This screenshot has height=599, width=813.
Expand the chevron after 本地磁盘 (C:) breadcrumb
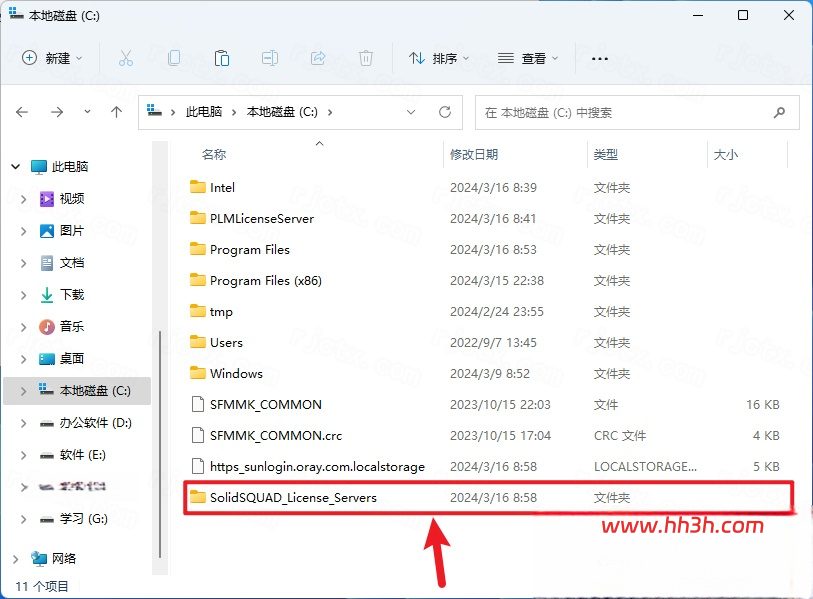(x=330, y=112)
